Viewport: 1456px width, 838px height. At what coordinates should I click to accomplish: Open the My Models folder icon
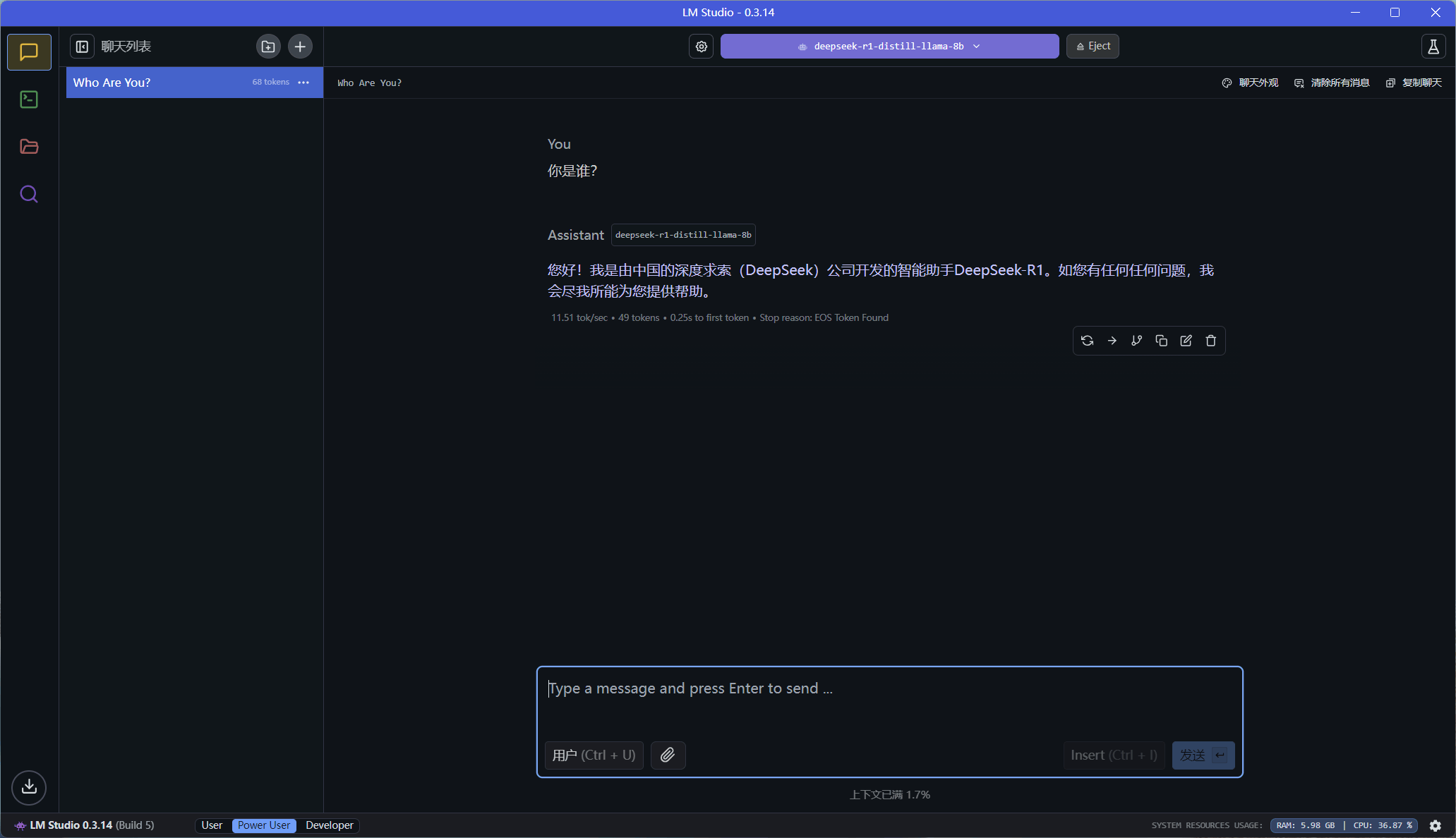[x=29, y=147]
